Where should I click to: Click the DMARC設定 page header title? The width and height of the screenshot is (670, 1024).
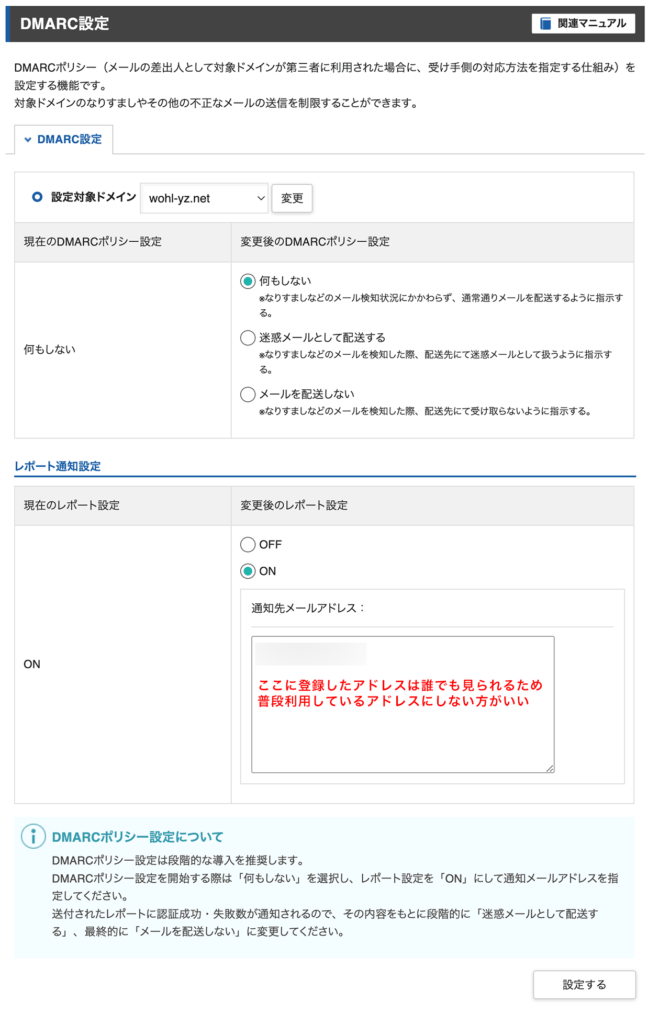click(x=65, y=23)
